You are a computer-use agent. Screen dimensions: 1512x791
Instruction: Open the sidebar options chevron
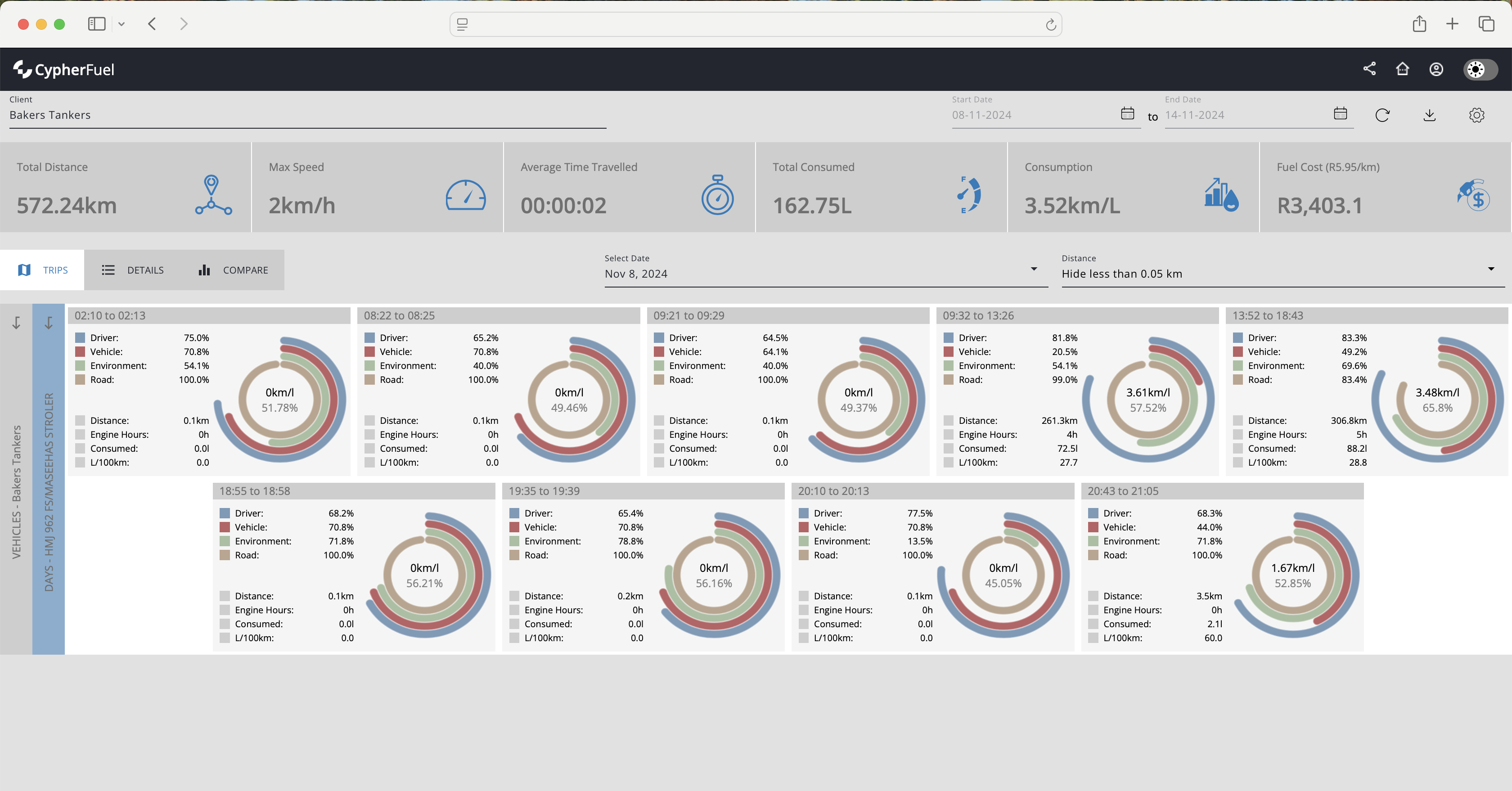tap(121, 24)
